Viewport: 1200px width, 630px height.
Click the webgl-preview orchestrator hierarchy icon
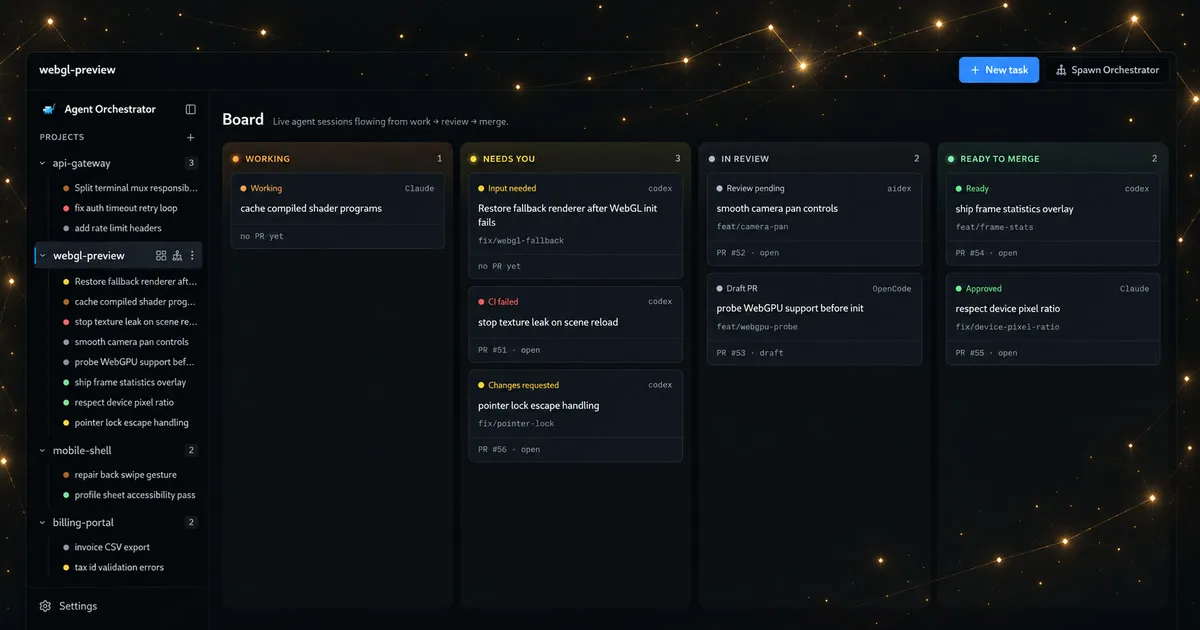pos(177,256)
